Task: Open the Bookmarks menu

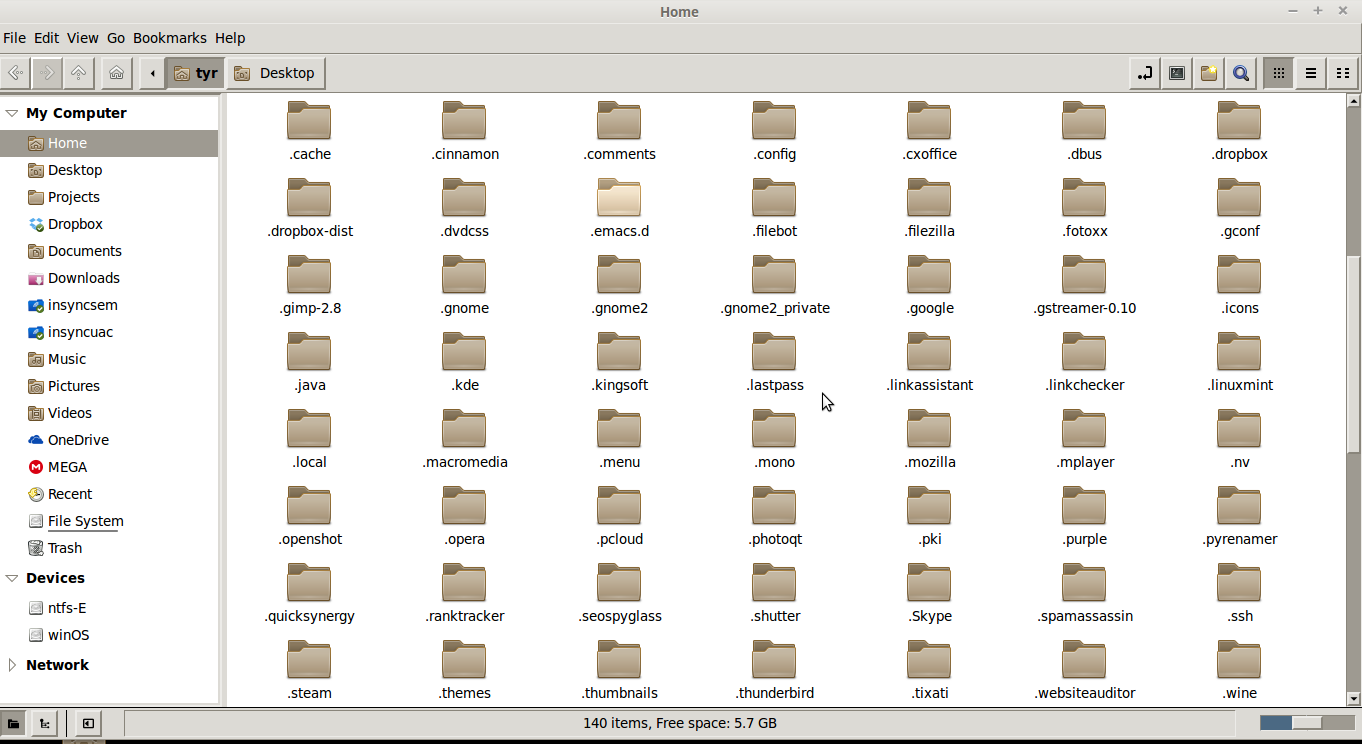Action: (169, 38)
